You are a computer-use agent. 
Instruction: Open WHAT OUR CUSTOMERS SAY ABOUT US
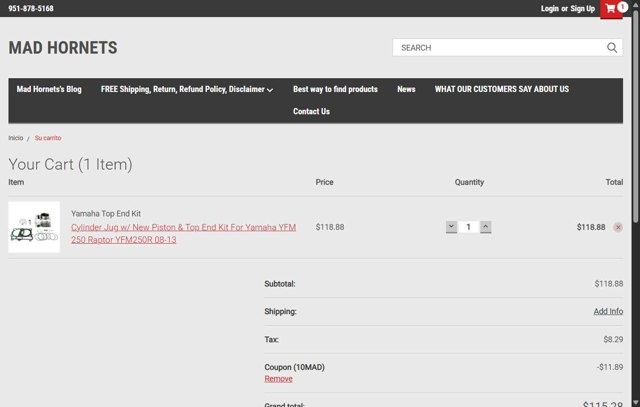pos(502,89)
